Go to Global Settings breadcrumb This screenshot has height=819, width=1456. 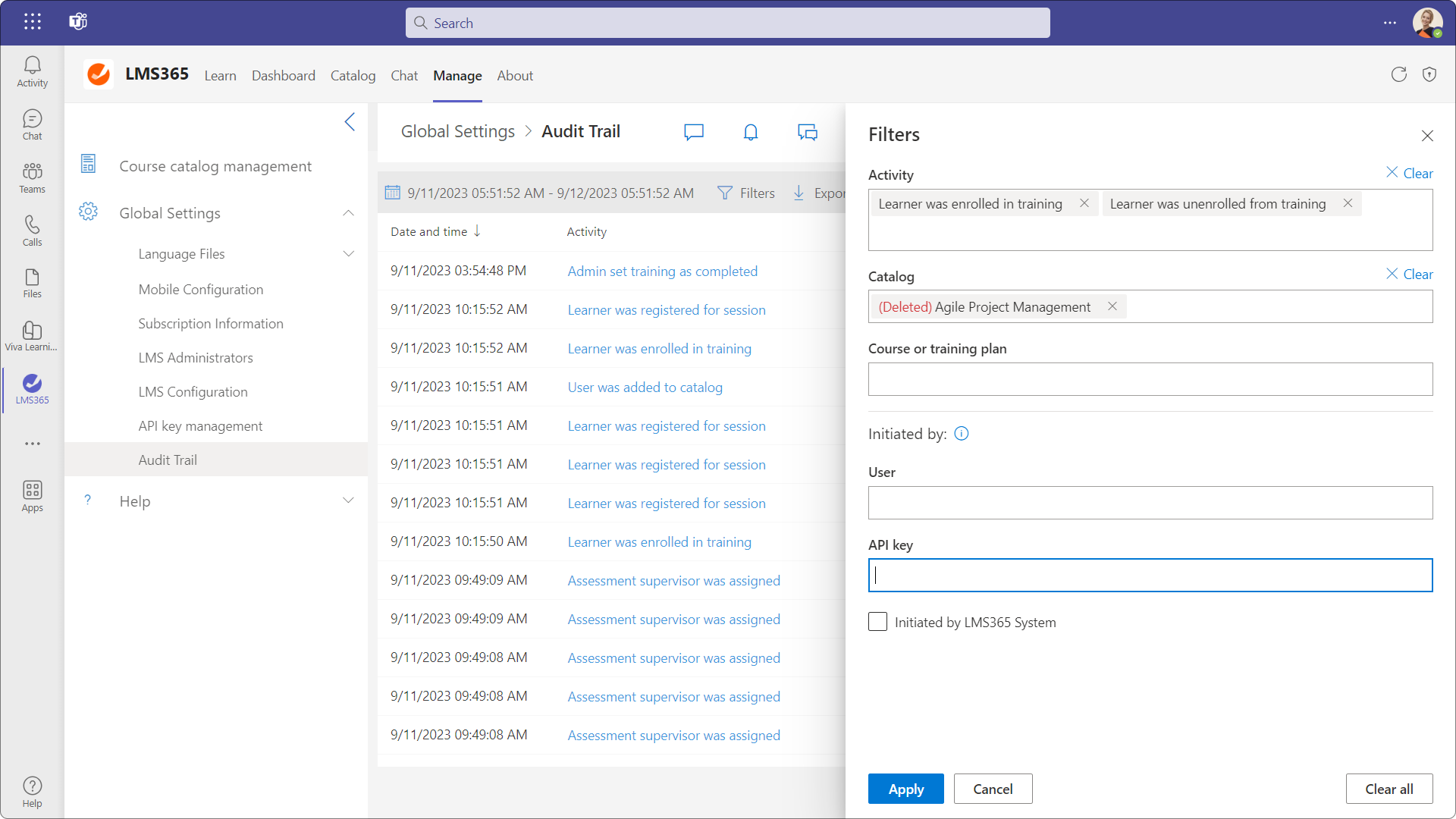tap(457, 131)
